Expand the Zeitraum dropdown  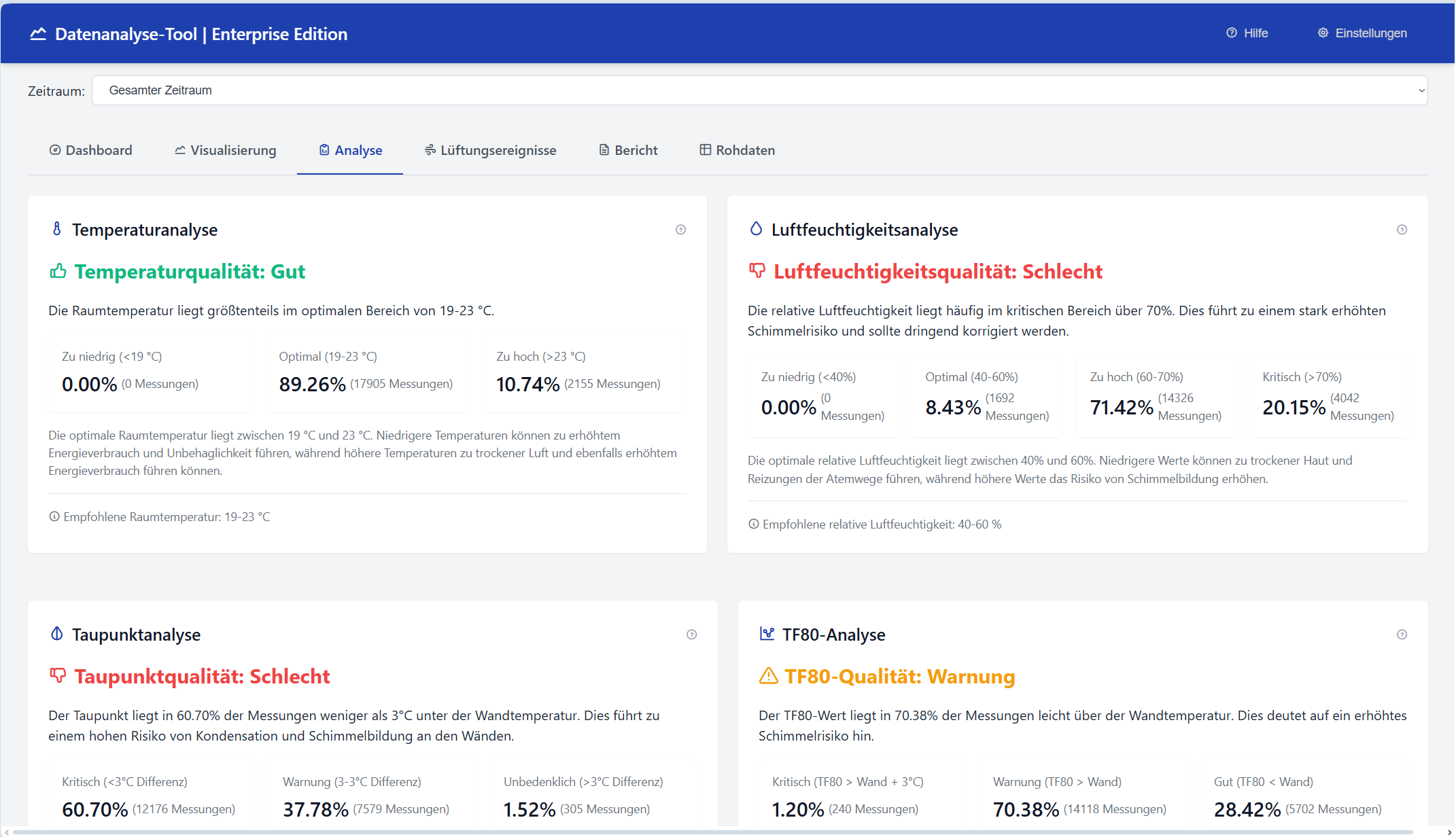[x=759, y=90]
